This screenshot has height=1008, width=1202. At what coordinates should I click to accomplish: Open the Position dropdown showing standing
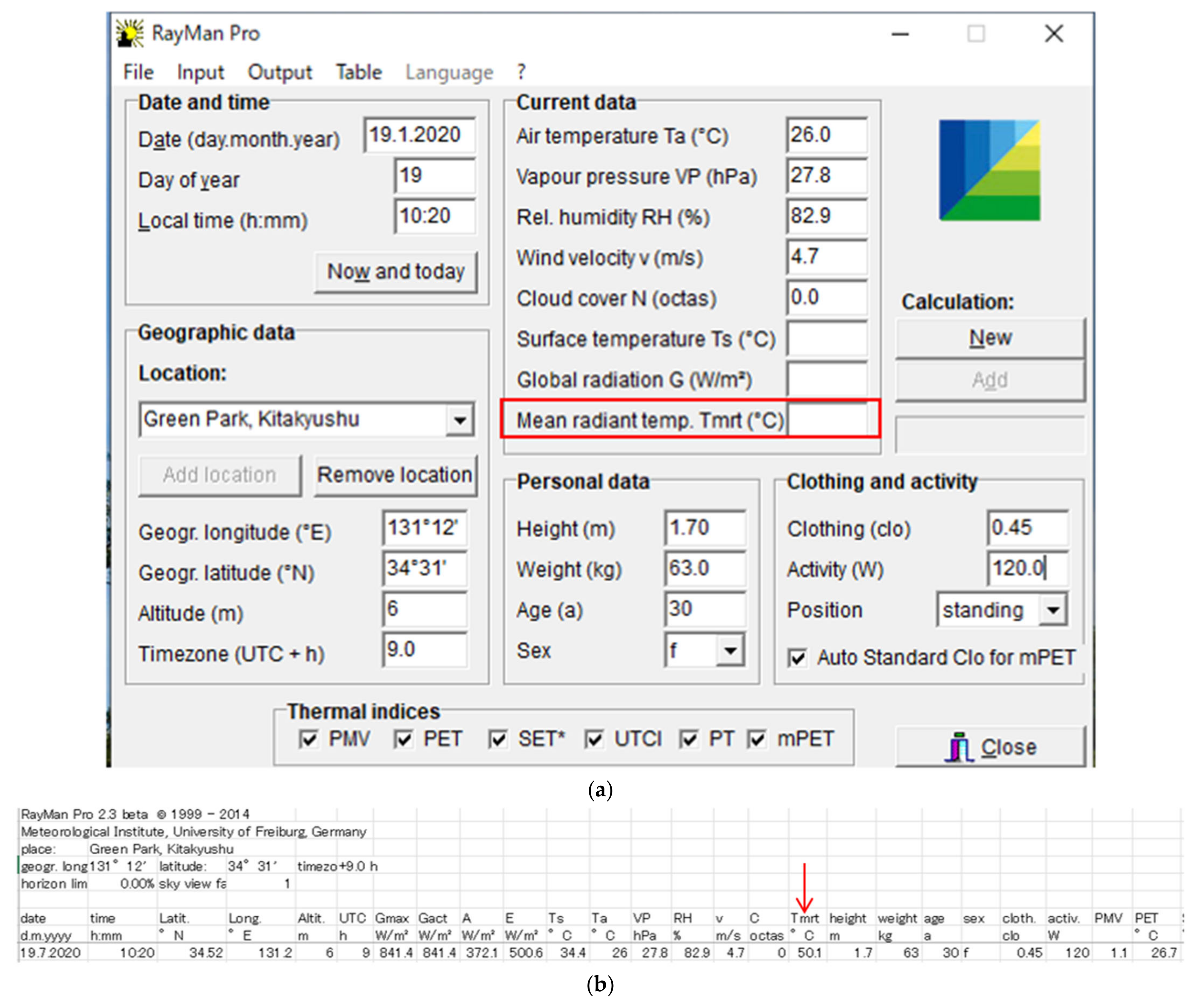pos(1053,610)
